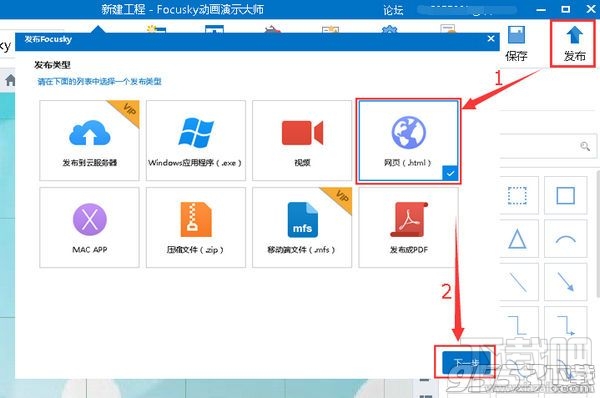
Task: Select the zip archive publish type
Action: pyautogui.click(x=196, y=227)
